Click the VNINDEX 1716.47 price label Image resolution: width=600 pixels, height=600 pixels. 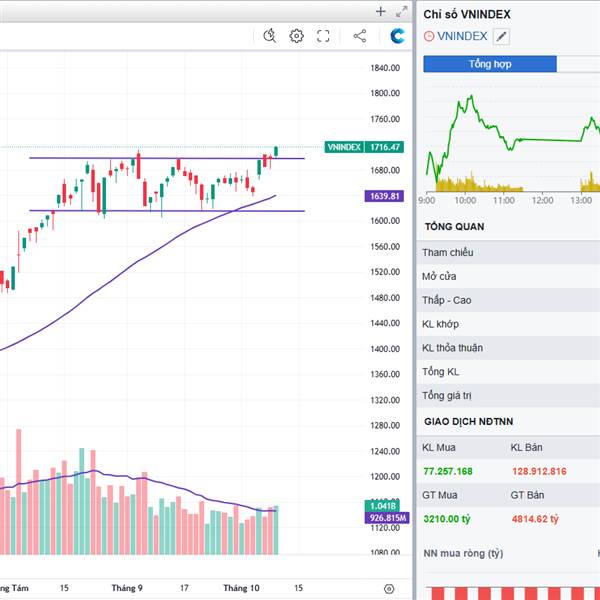[x=365, y=147]
